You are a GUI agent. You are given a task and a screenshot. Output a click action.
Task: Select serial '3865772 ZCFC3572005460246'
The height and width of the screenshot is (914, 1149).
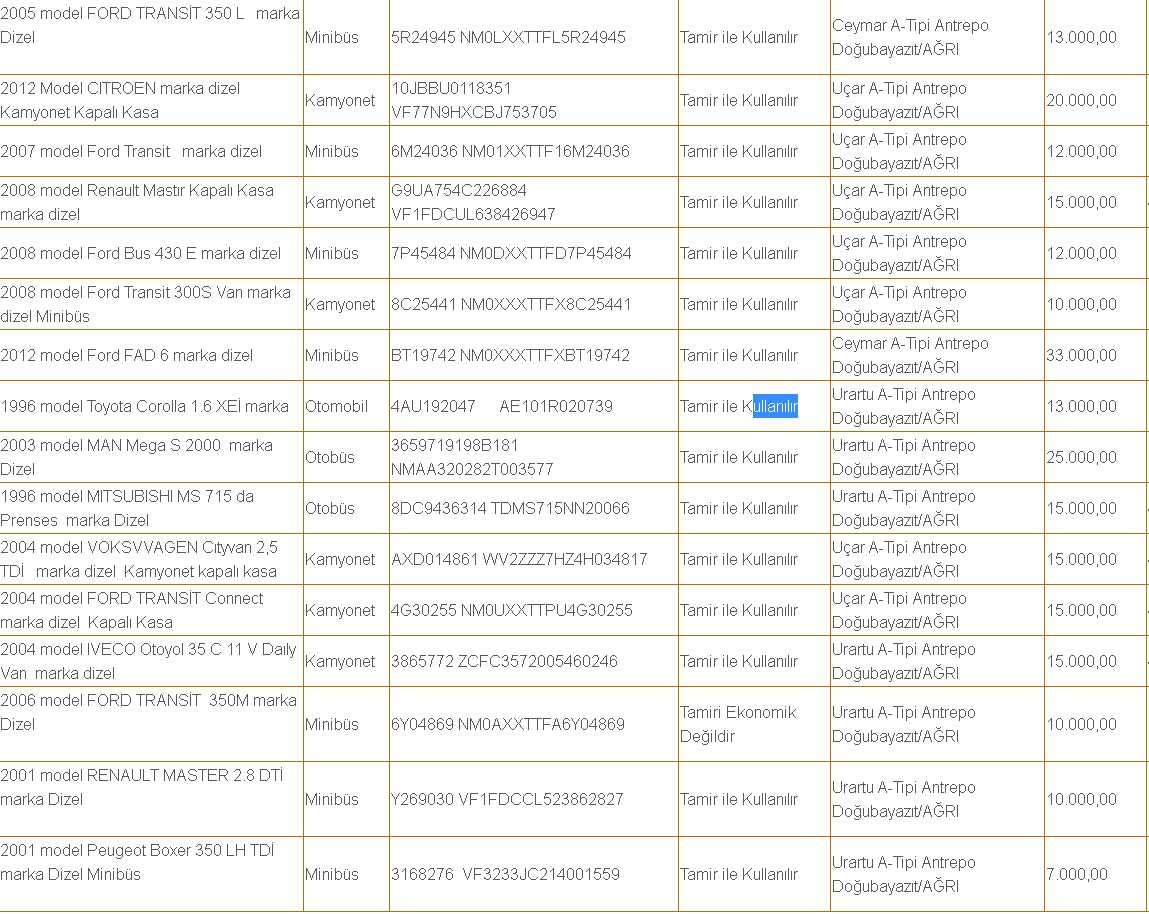click(x=504, y=661)
